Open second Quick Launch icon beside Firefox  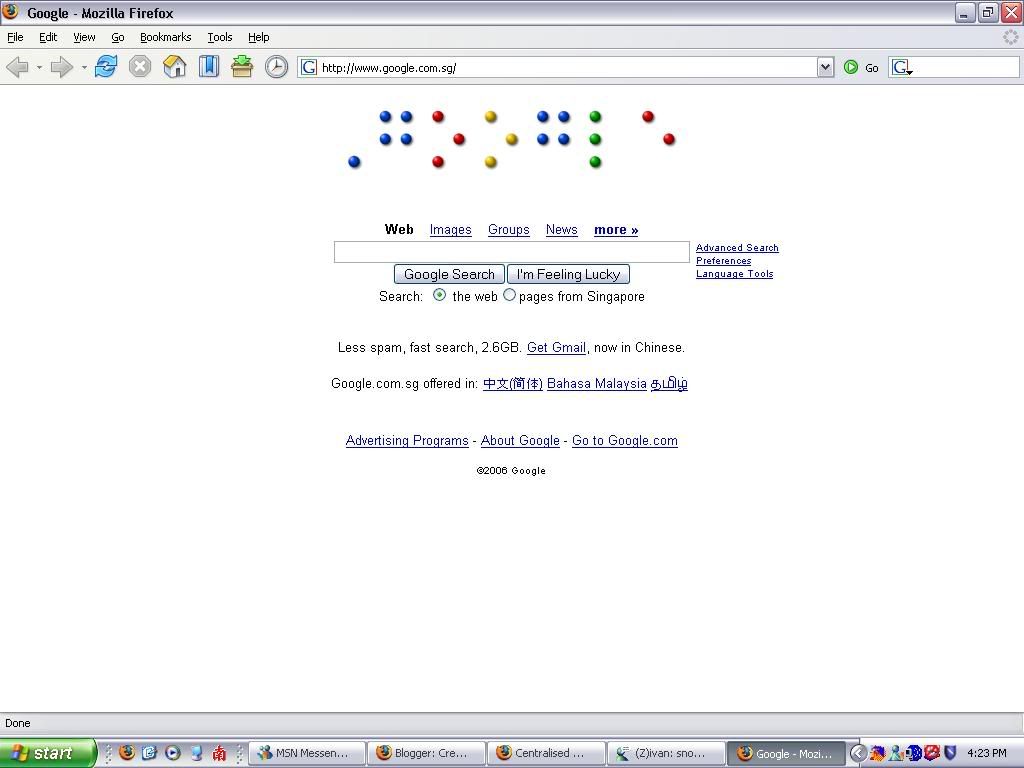[150, 753]
